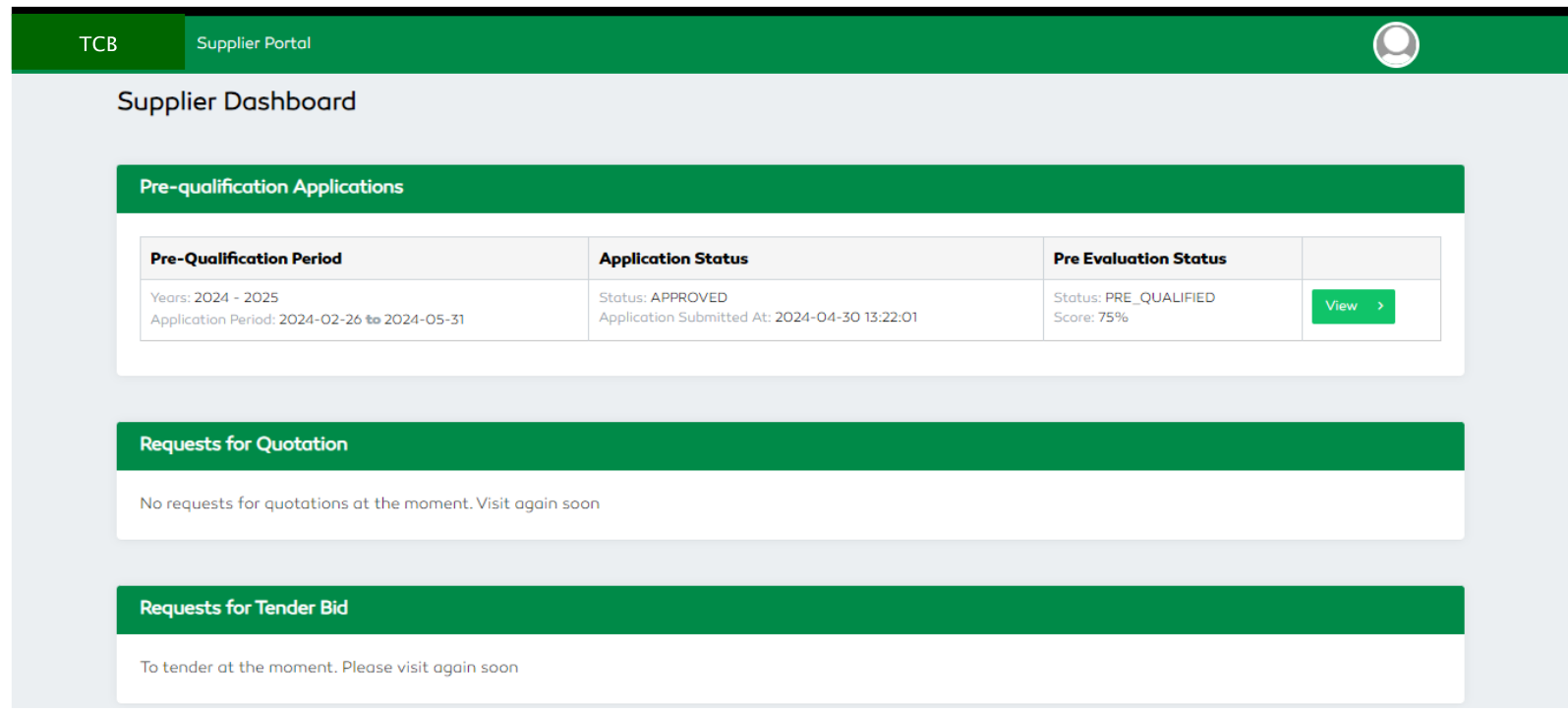This screenshot has width=1568, height=710.
Task: Open the user profile avatar icon
Action: (1395, 44)
